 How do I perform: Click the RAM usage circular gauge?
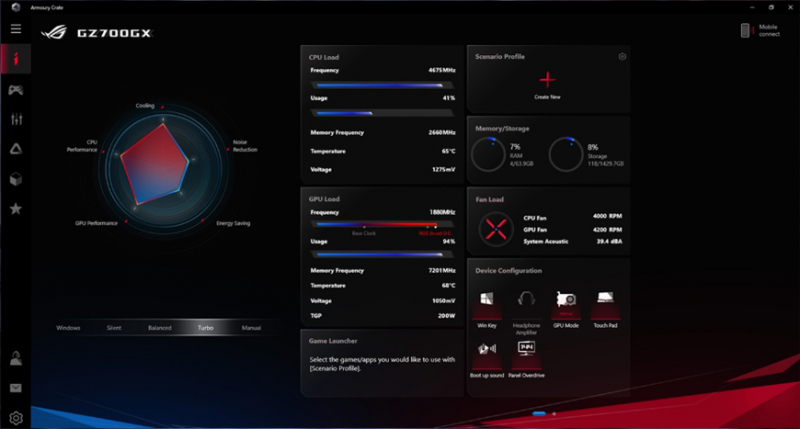click(x=488, y=154)
